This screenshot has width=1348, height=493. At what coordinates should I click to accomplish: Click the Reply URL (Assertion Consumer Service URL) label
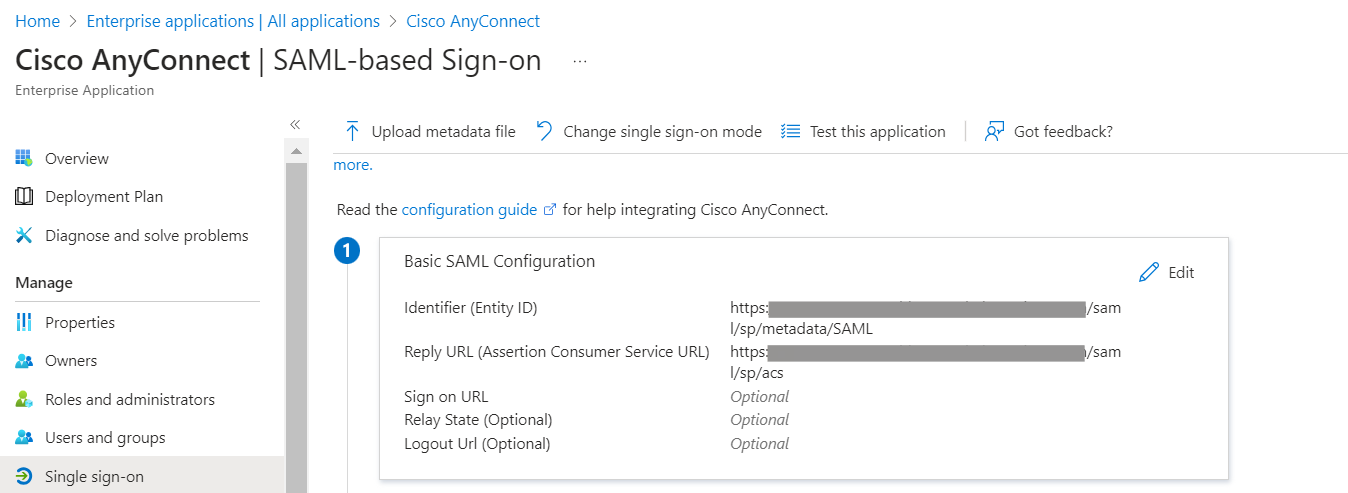click(557, 352)
